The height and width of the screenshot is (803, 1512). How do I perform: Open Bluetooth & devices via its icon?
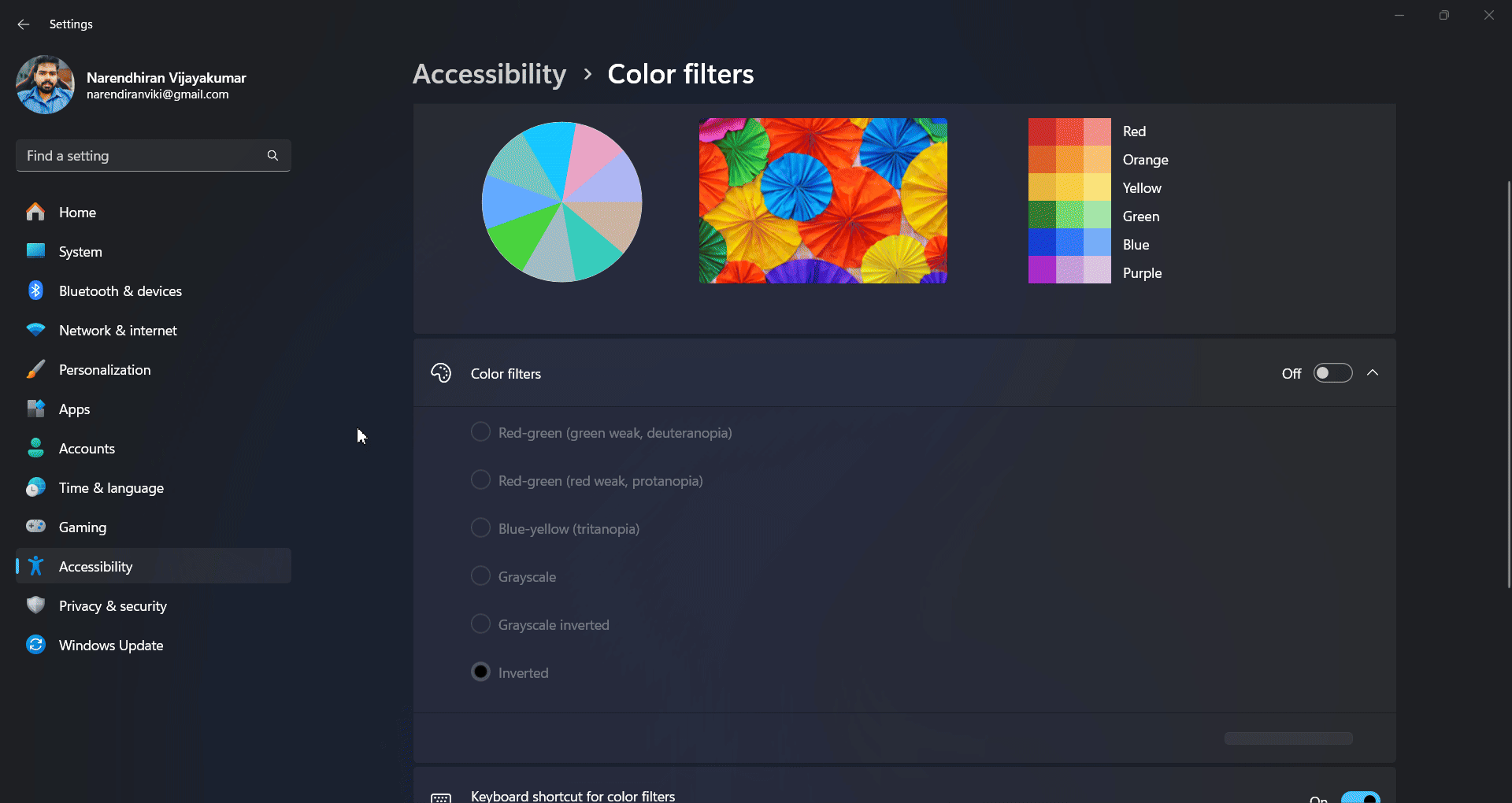point(35,290)
